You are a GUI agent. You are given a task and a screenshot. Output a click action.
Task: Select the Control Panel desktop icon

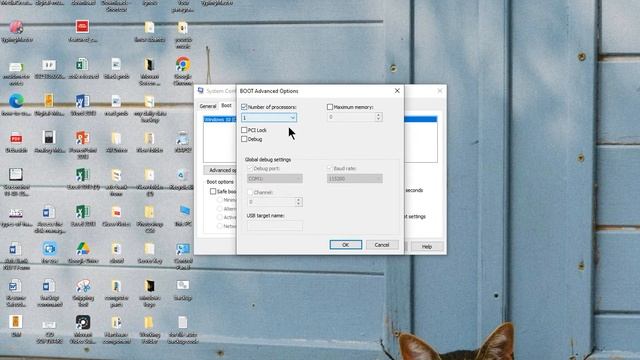pyautogui.click(x=183, y=249)
